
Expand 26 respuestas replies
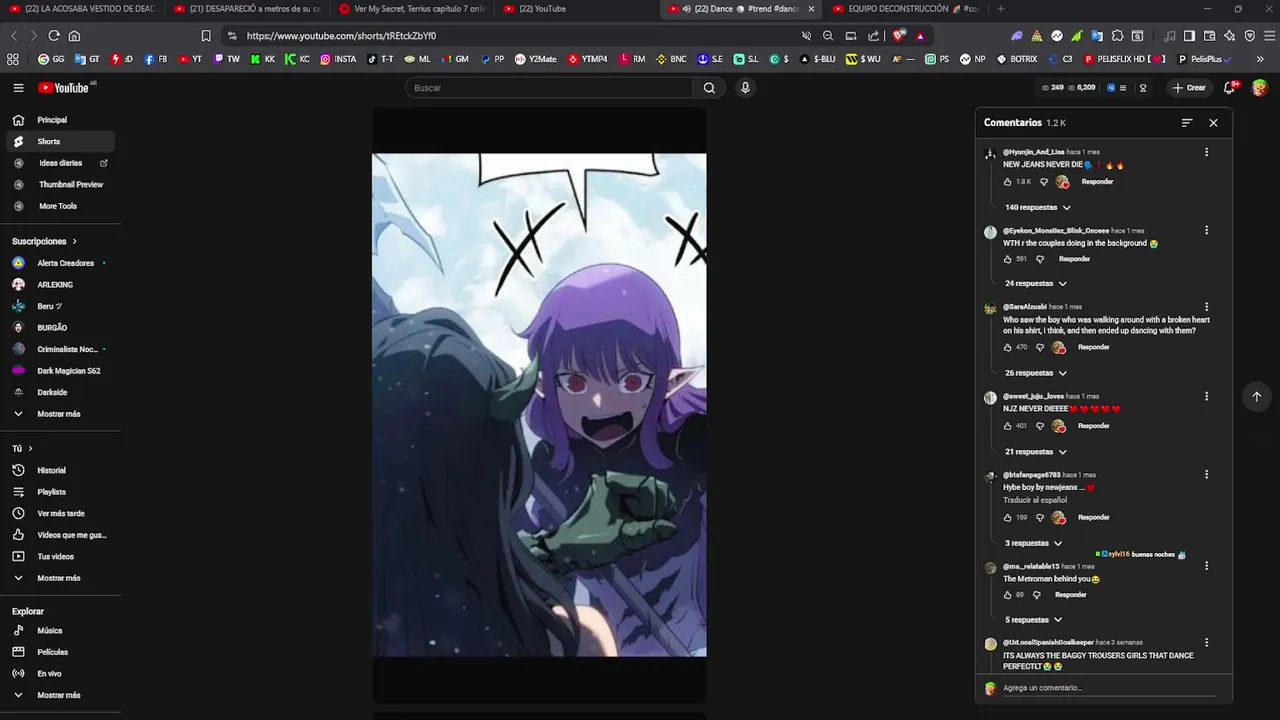click(x=1036, y=373)
